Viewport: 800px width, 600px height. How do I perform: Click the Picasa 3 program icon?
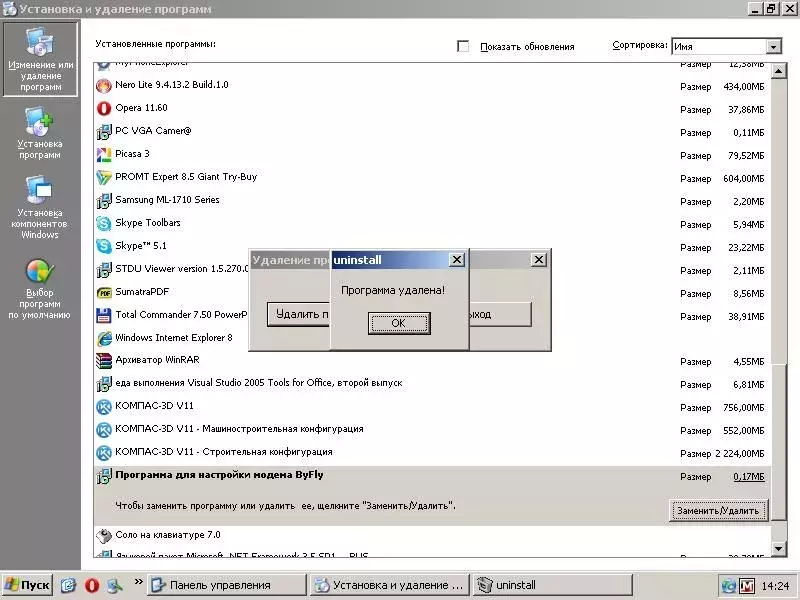[104, 155]
